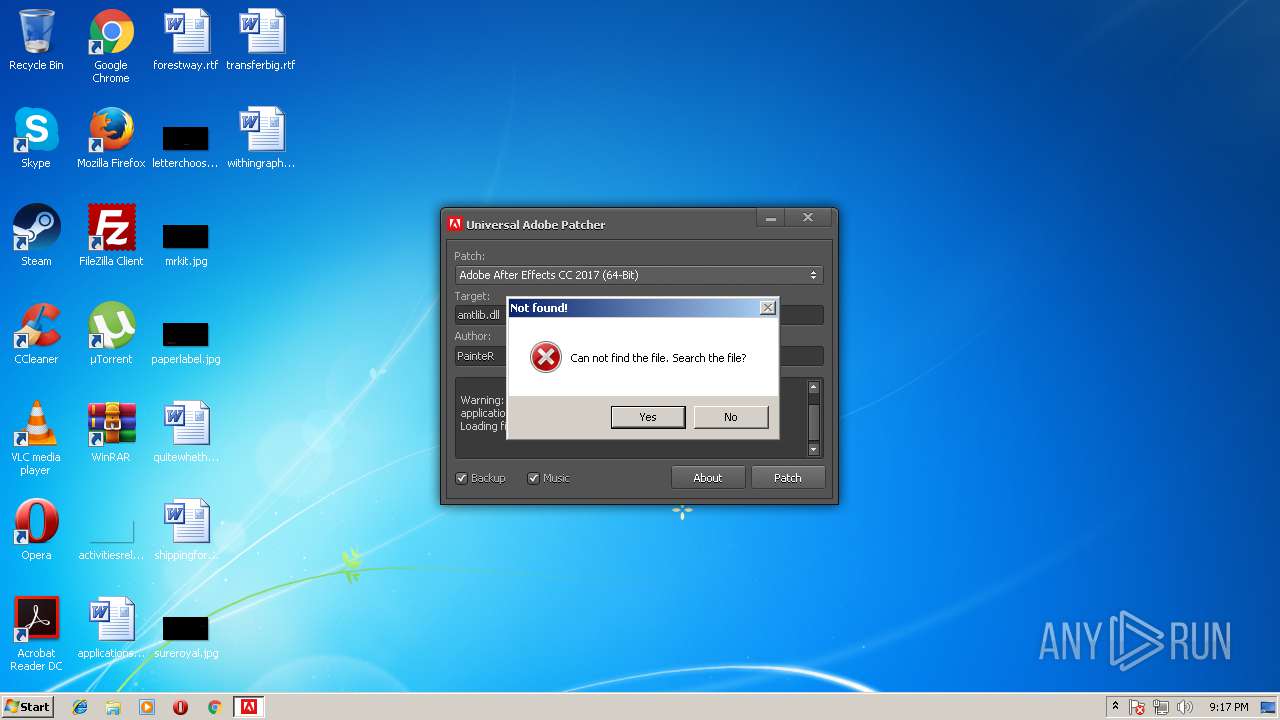Minimize Universal Adobe Patcher window
This screenshot has height=720, width=1280.
pyautogui.click(x=770, y=218)
